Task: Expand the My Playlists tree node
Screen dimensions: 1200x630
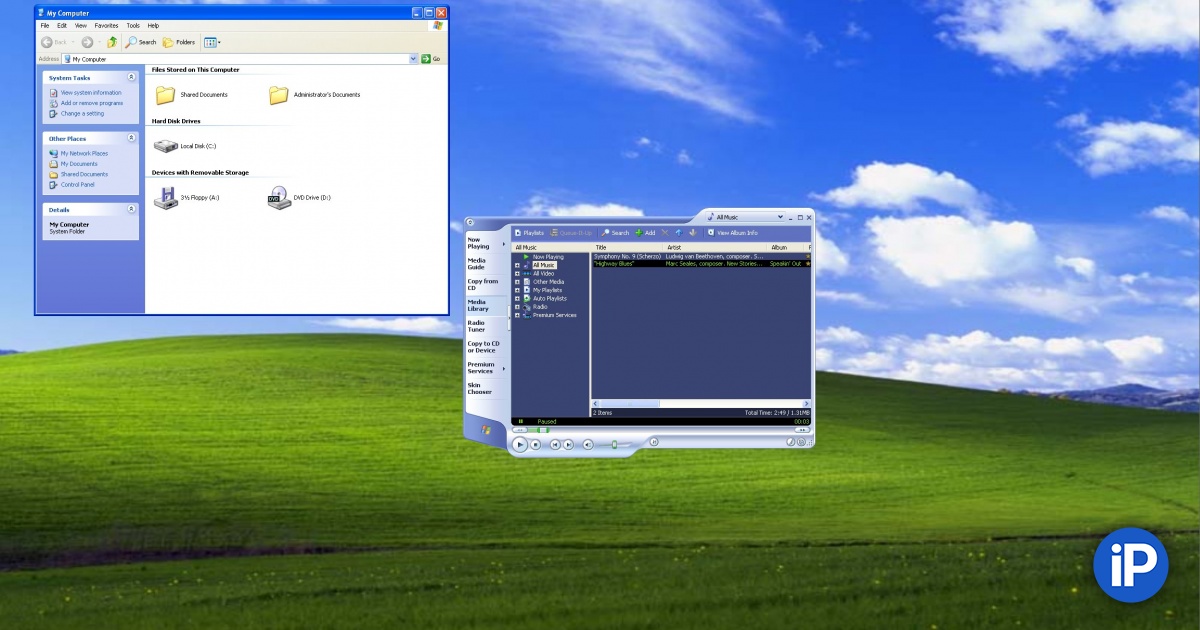Action: 518,290
